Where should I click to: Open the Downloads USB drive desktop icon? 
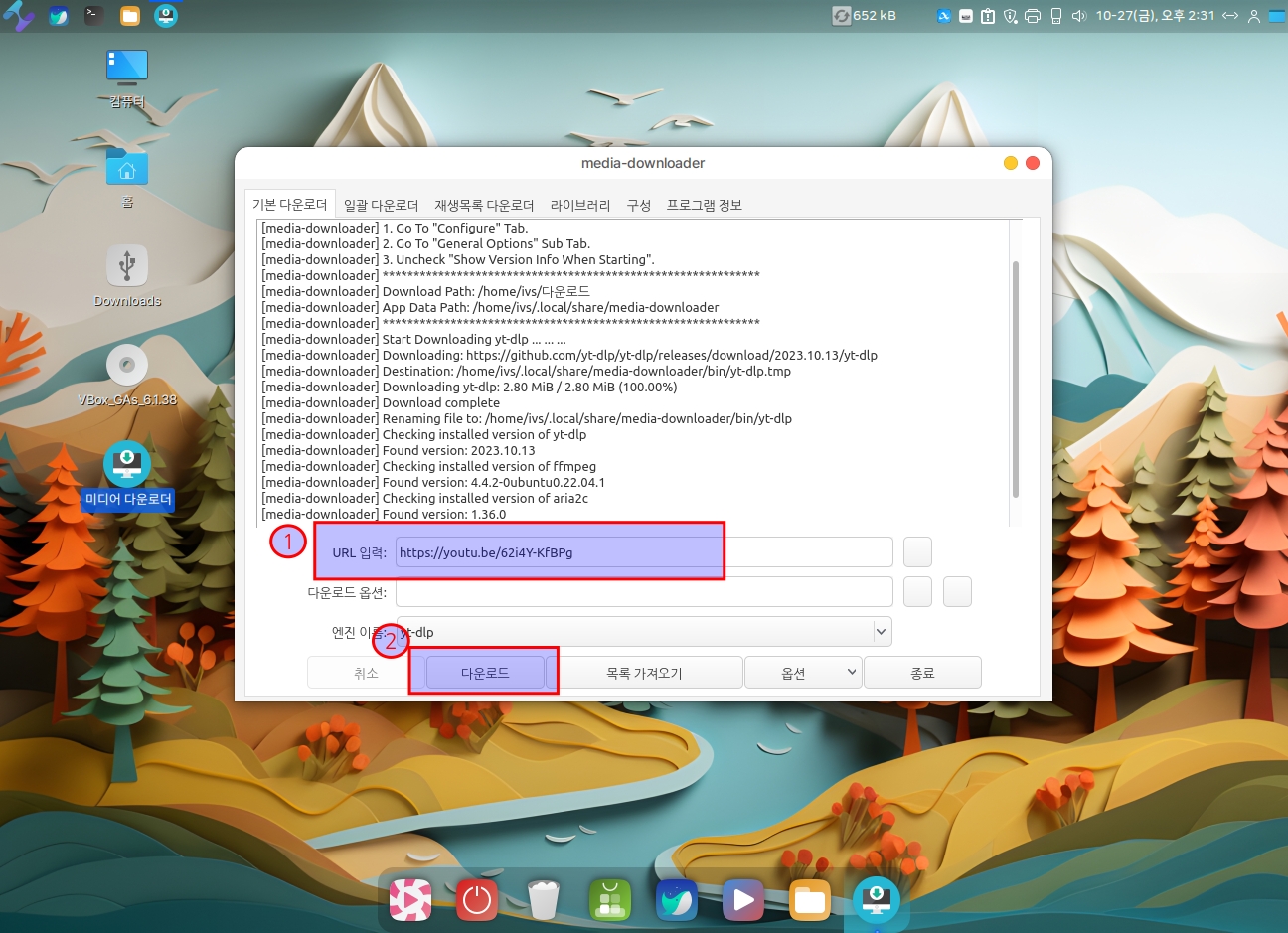127,266
